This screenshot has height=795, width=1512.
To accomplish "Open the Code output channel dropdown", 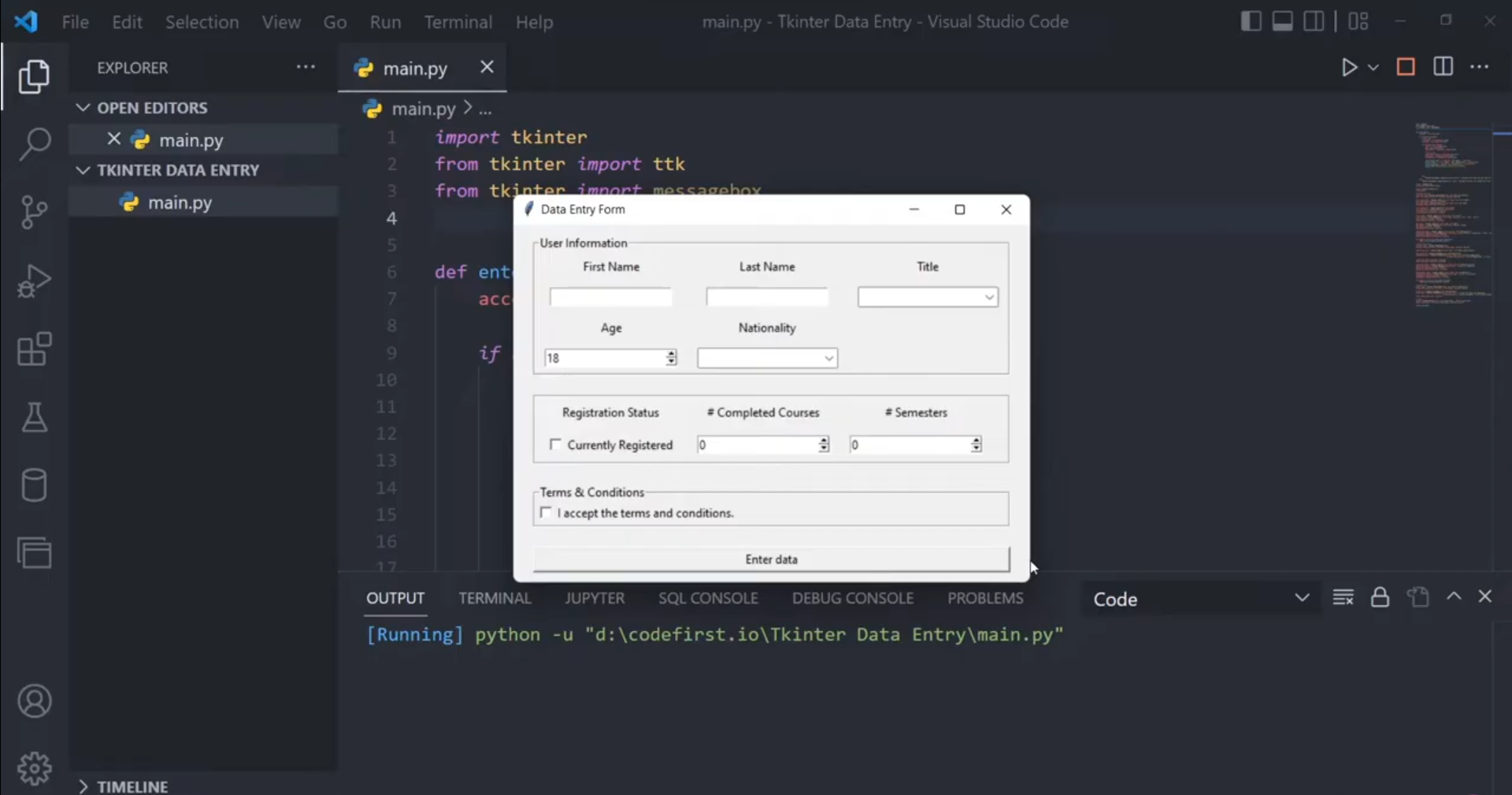I will click(x=1200, y=599).
